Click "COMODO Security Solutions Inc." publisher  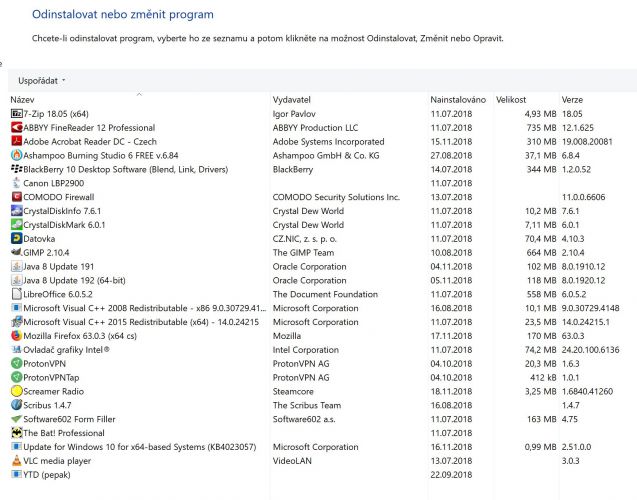pos(336,197)
